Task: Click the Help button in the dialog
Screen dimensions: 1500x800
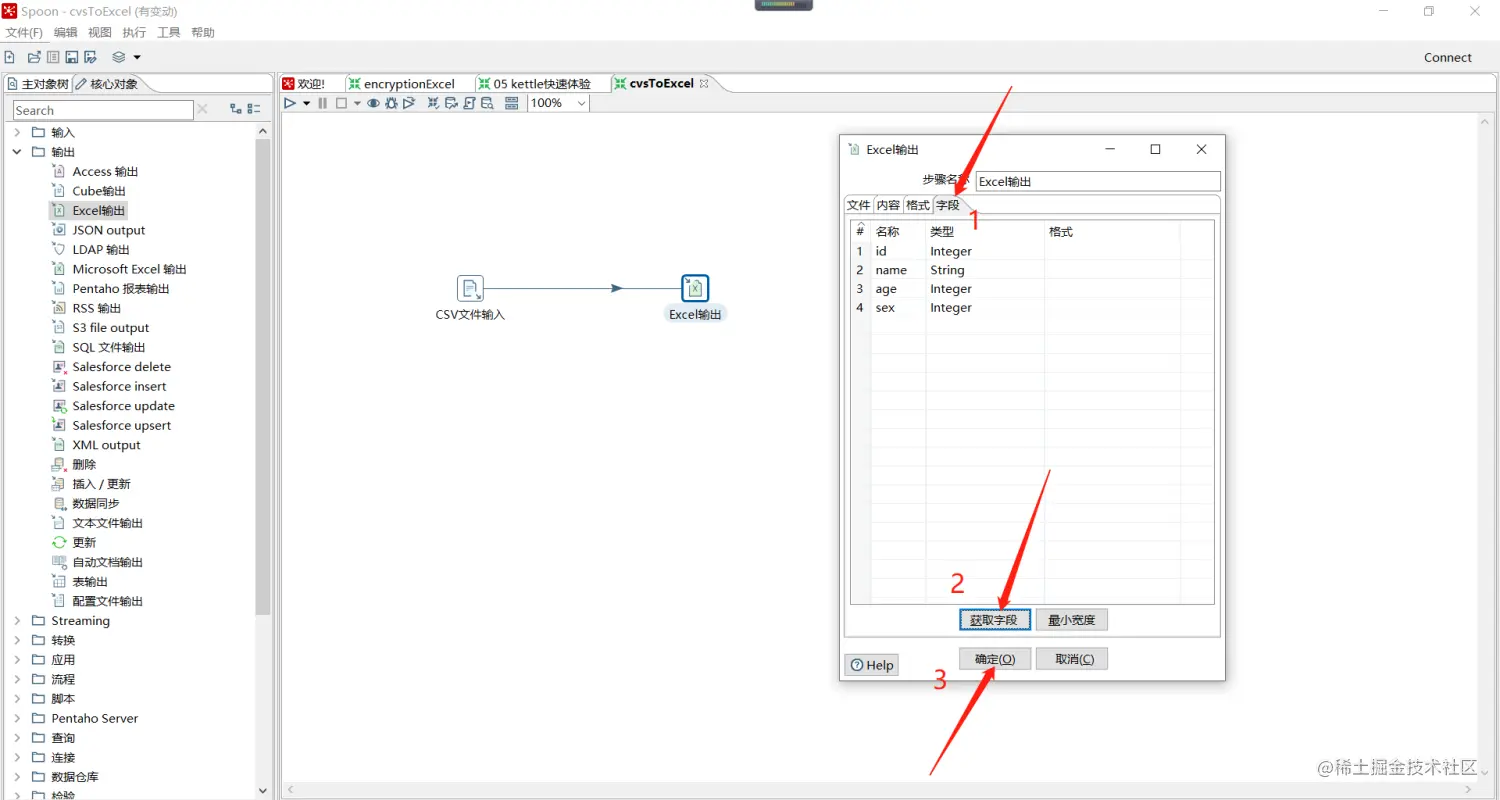Action: pyautogui.click(x=872, y=665)
